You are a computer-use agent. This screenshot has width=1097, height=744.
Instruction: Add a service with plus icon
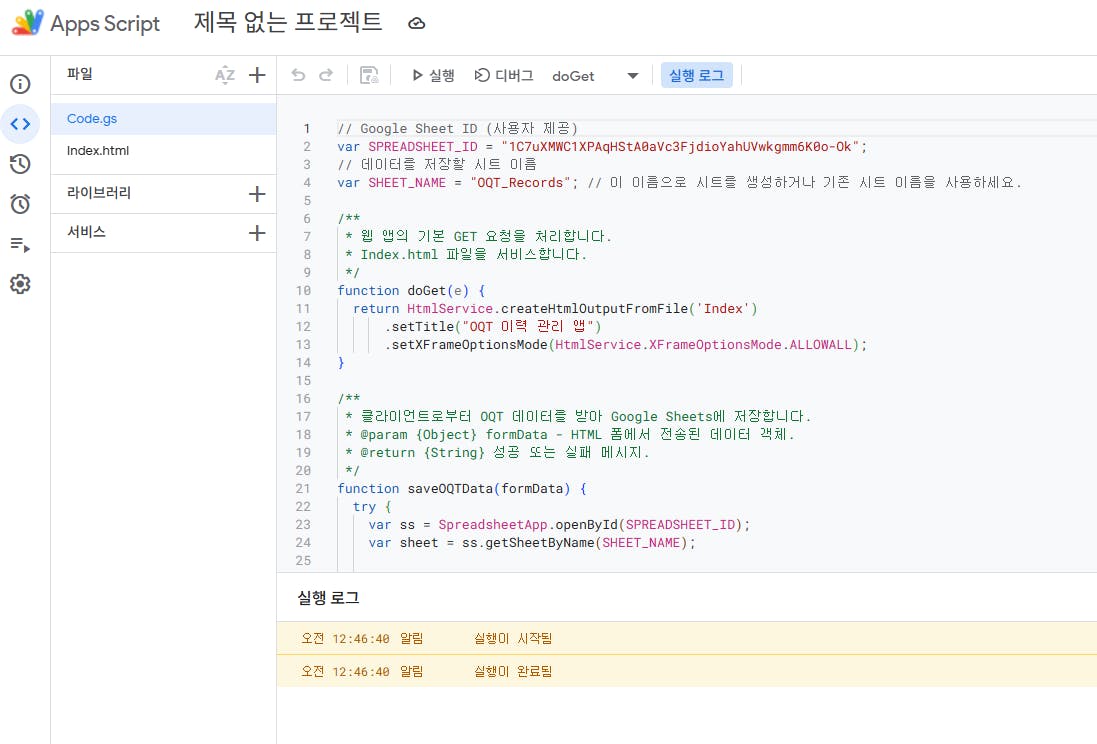(x=257, y=233)
